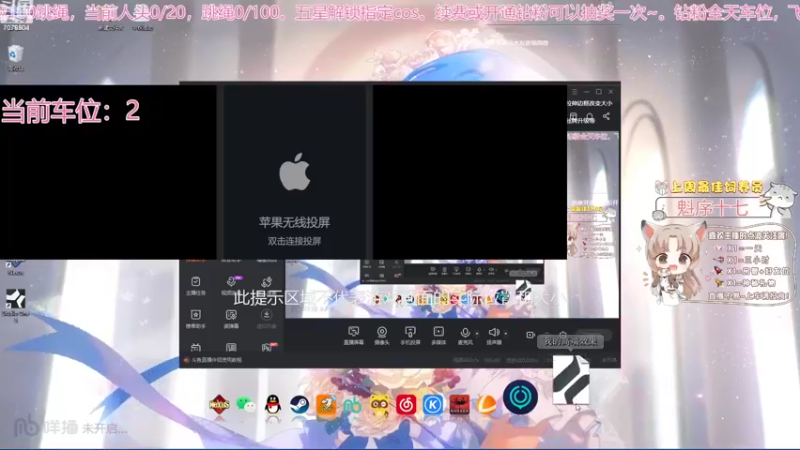
Task: Launch Steam from the dock
Action: click(x=299, y=405)
